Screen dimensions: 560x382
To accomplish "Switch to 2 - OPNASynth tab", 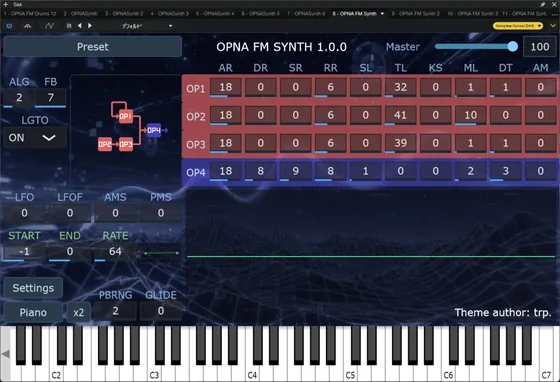I will pyautogui.click(x=80, y=14).
